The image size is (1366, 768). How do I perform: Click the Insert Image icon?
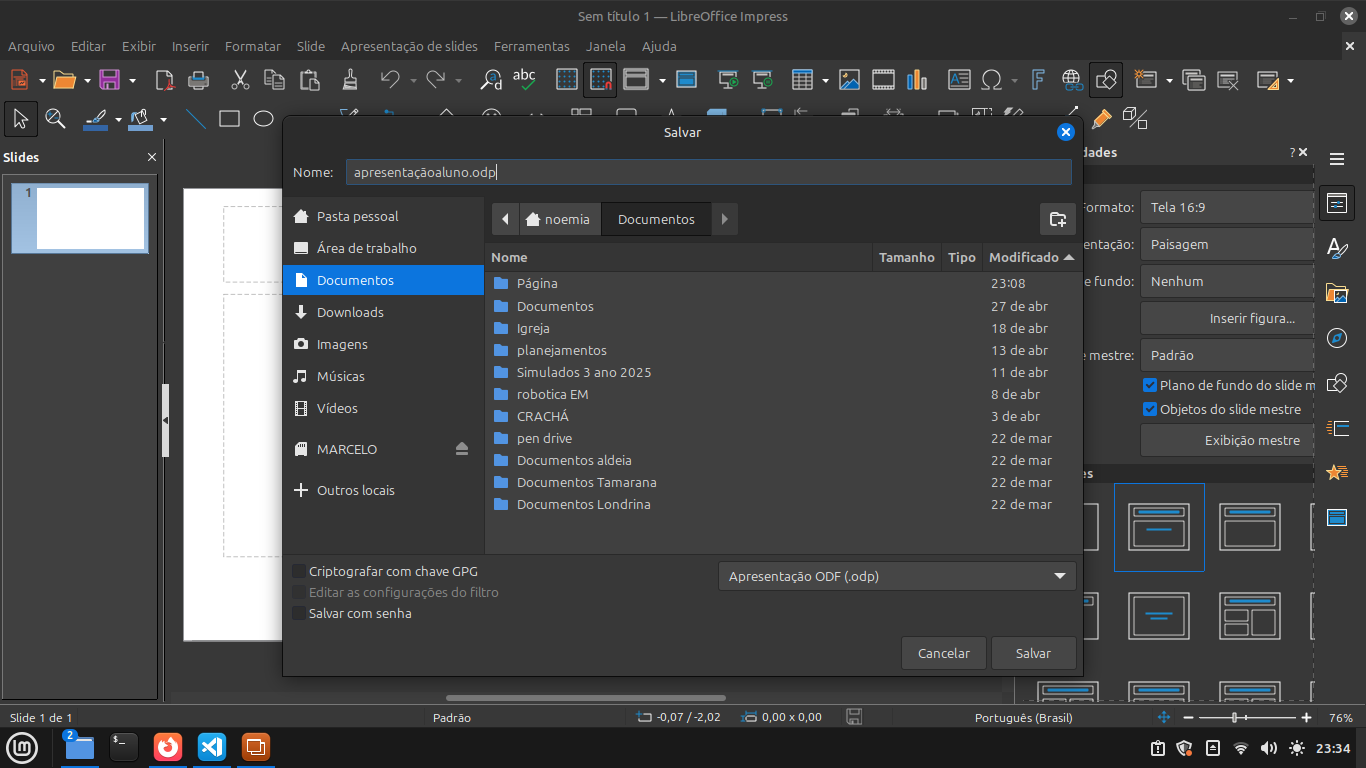850,80
